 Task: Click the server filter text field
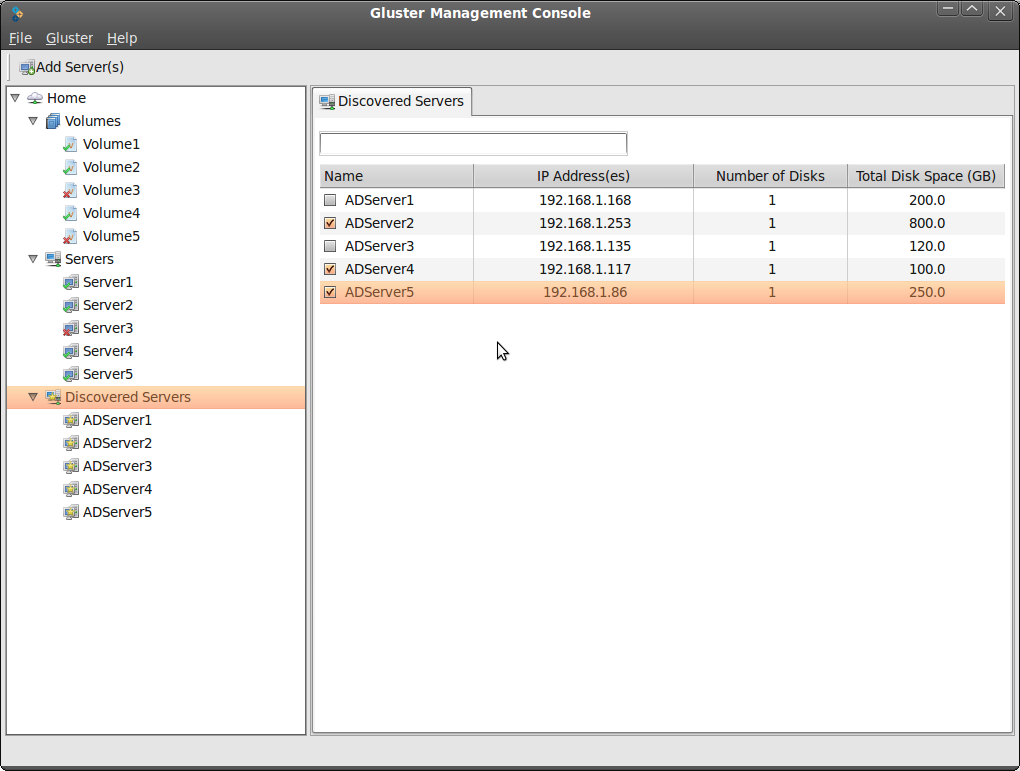click(473, 144)
